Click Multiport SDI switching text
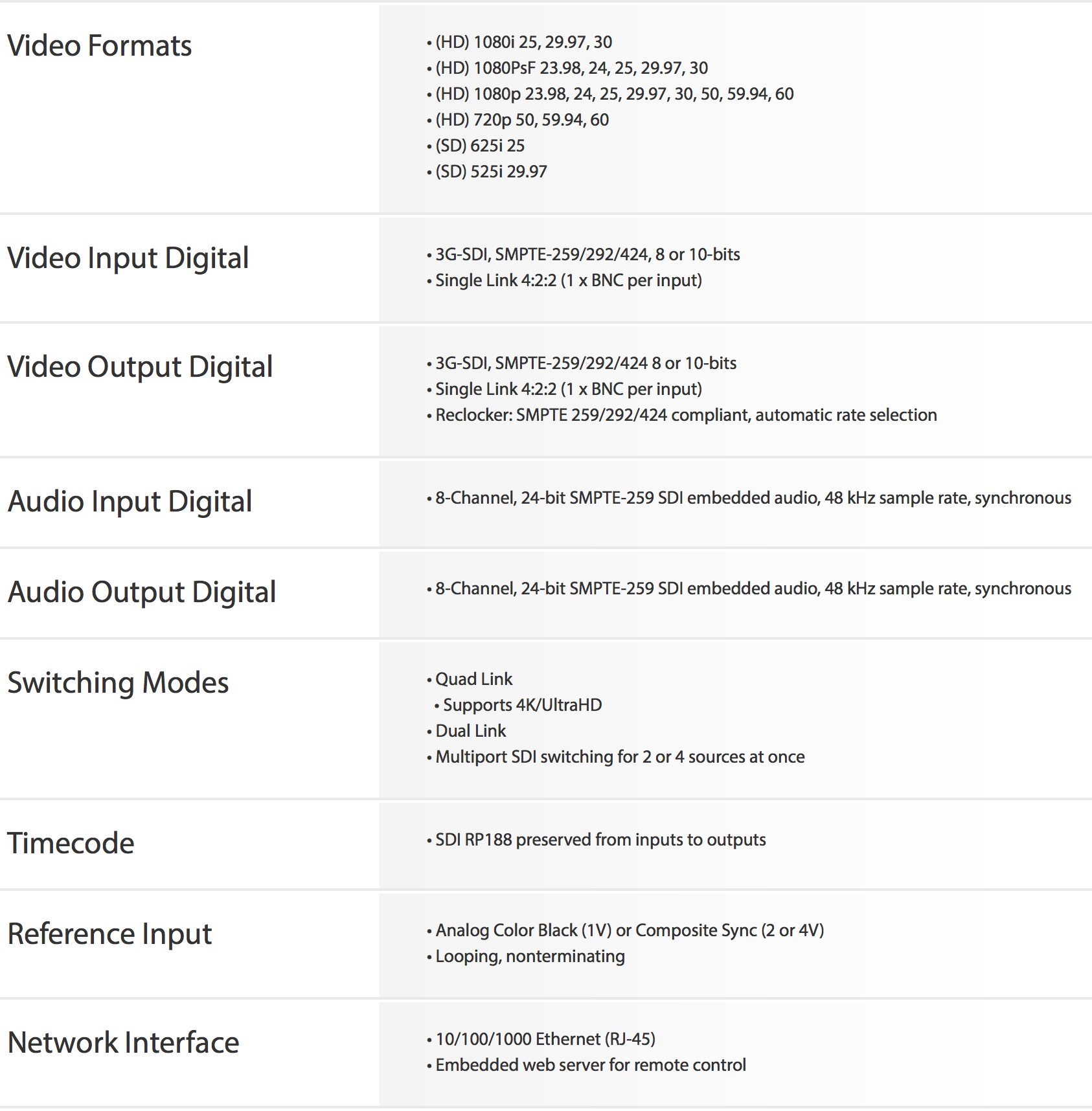This screenshot has height=1111, width=1092. [616, 757]
